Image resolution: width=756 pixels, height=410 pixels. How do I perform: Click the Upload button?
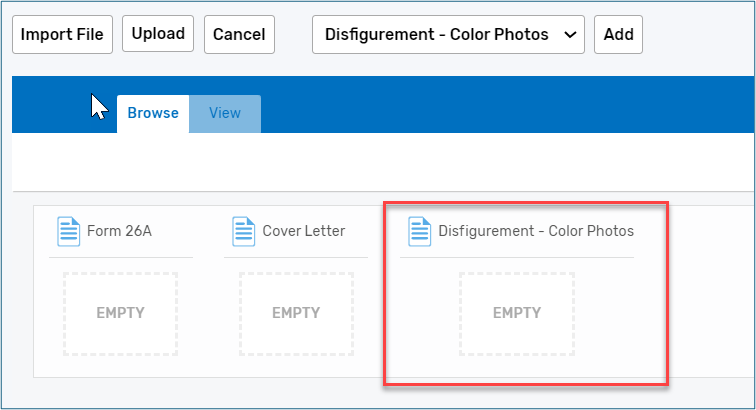[x=158, y=34]
